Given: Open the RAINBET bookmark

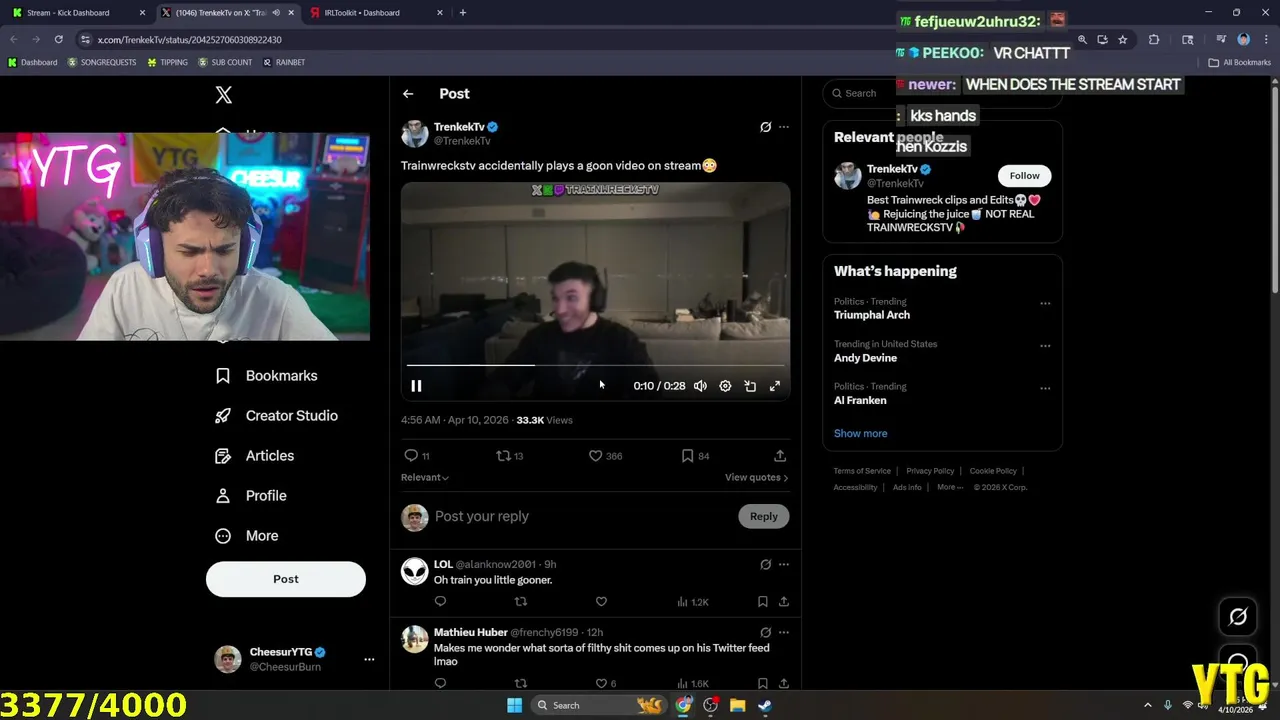Looking at the screenshot, I should point(284,62).
